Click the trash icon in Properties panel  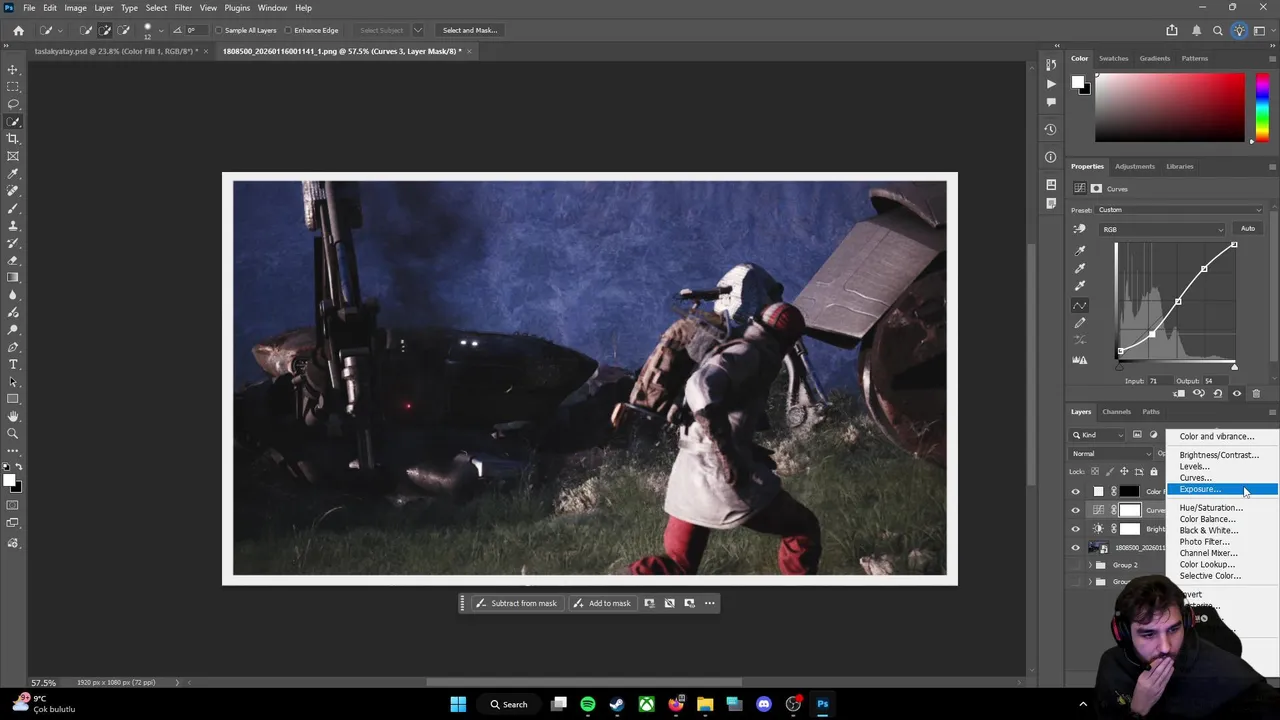coord(1256,393)
